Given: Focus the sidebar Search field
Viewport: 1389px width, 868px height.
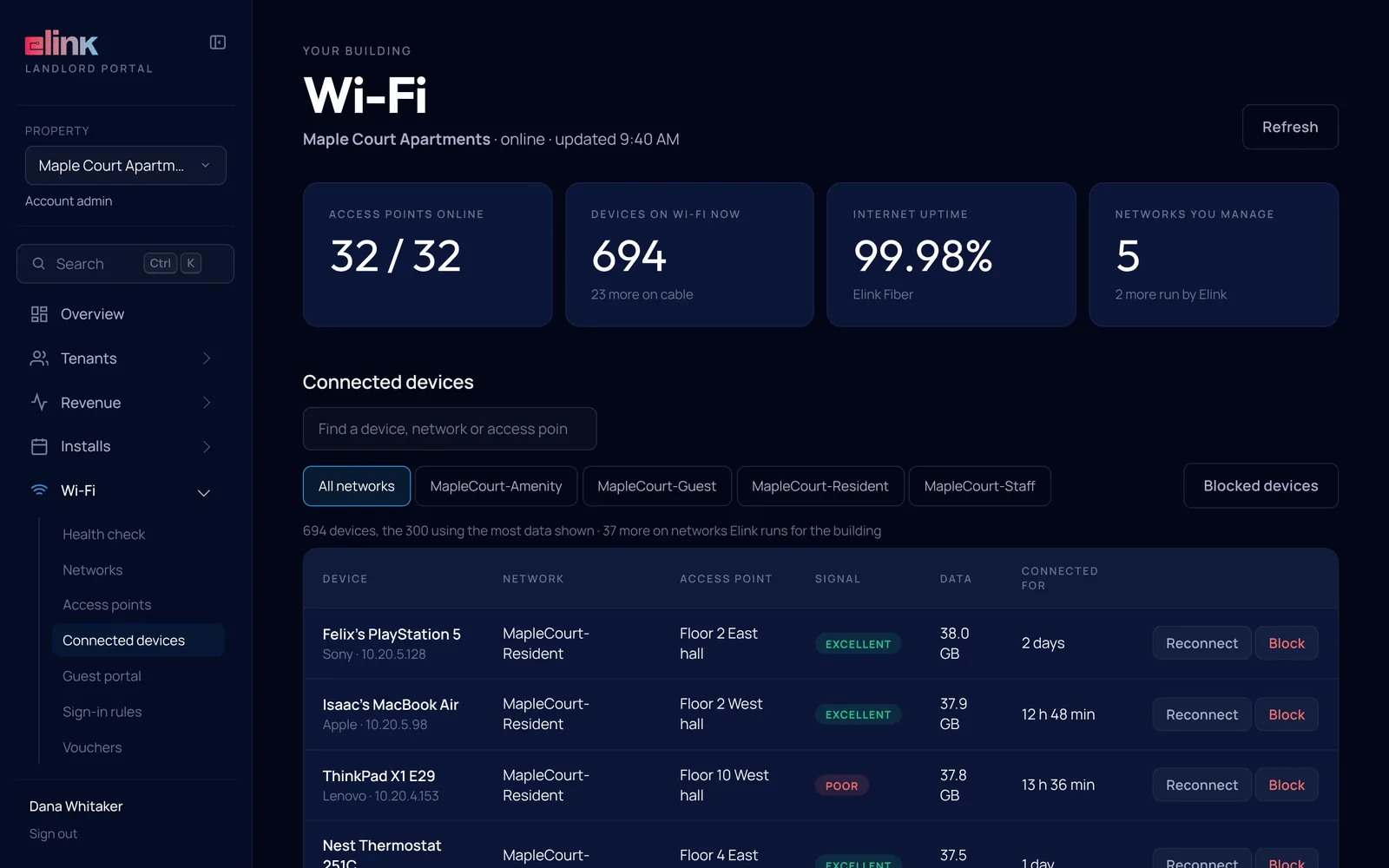Looking at the screenshot, I should 125,264.
